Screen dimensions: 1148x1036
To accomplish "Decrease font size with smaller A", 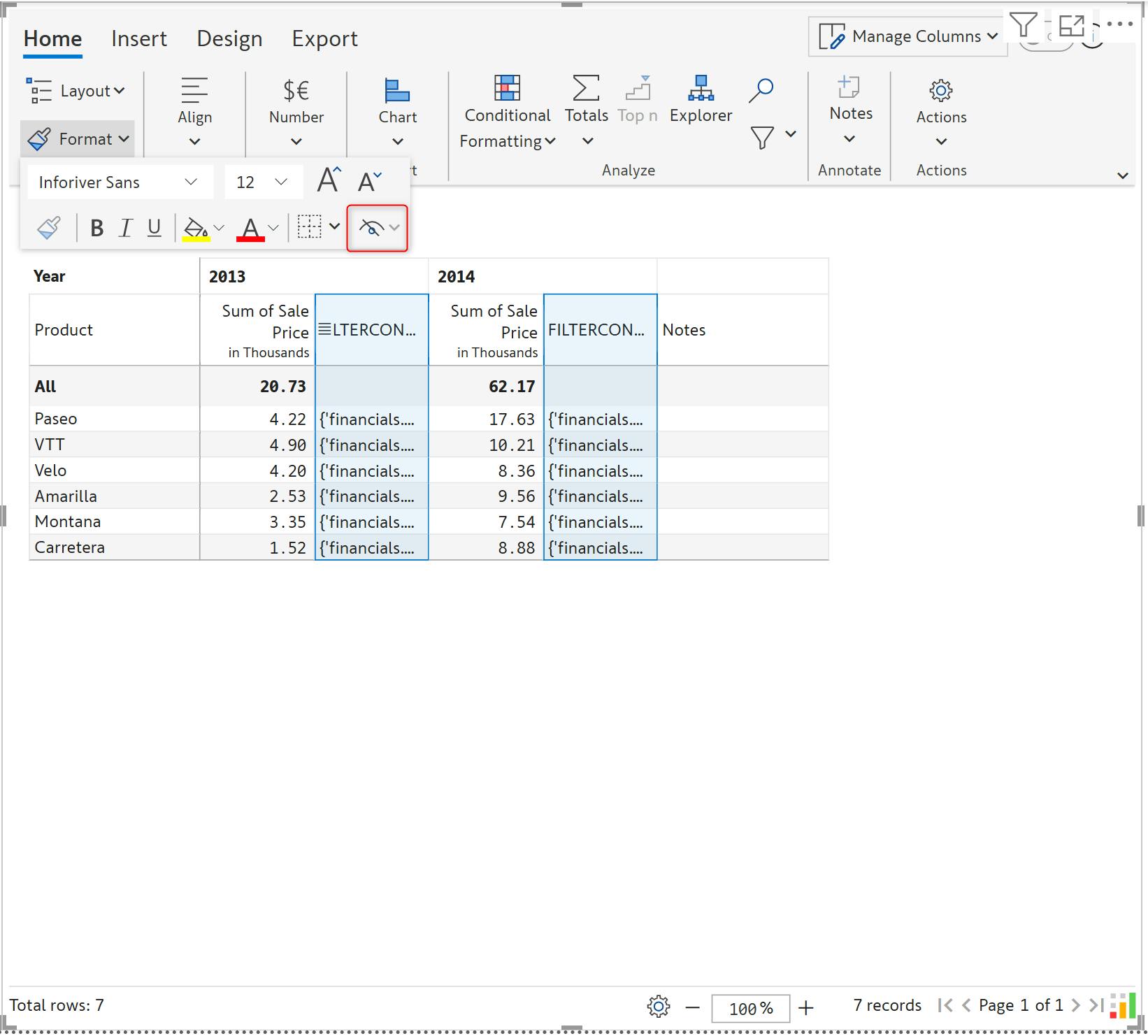I will (368, 182).
